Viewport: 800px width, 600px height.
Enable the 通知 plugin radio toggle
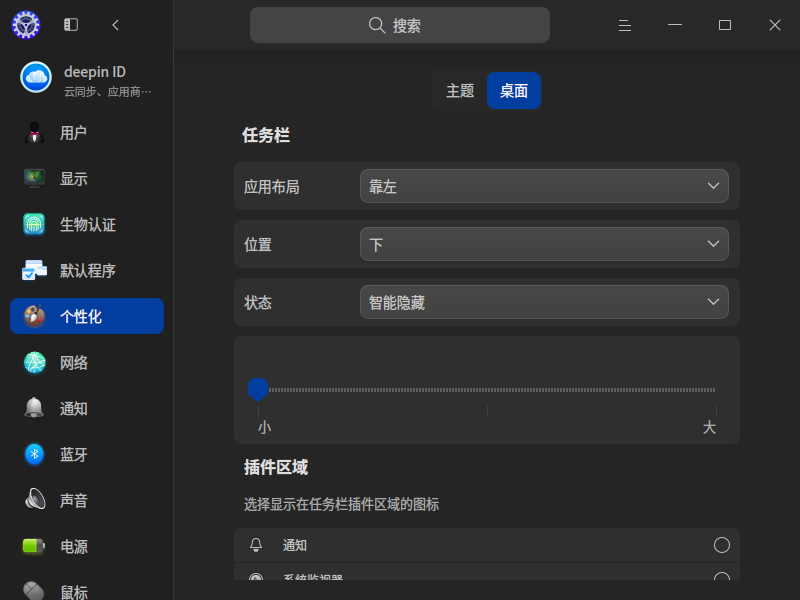pyautogui.click(x=721, y=545)
